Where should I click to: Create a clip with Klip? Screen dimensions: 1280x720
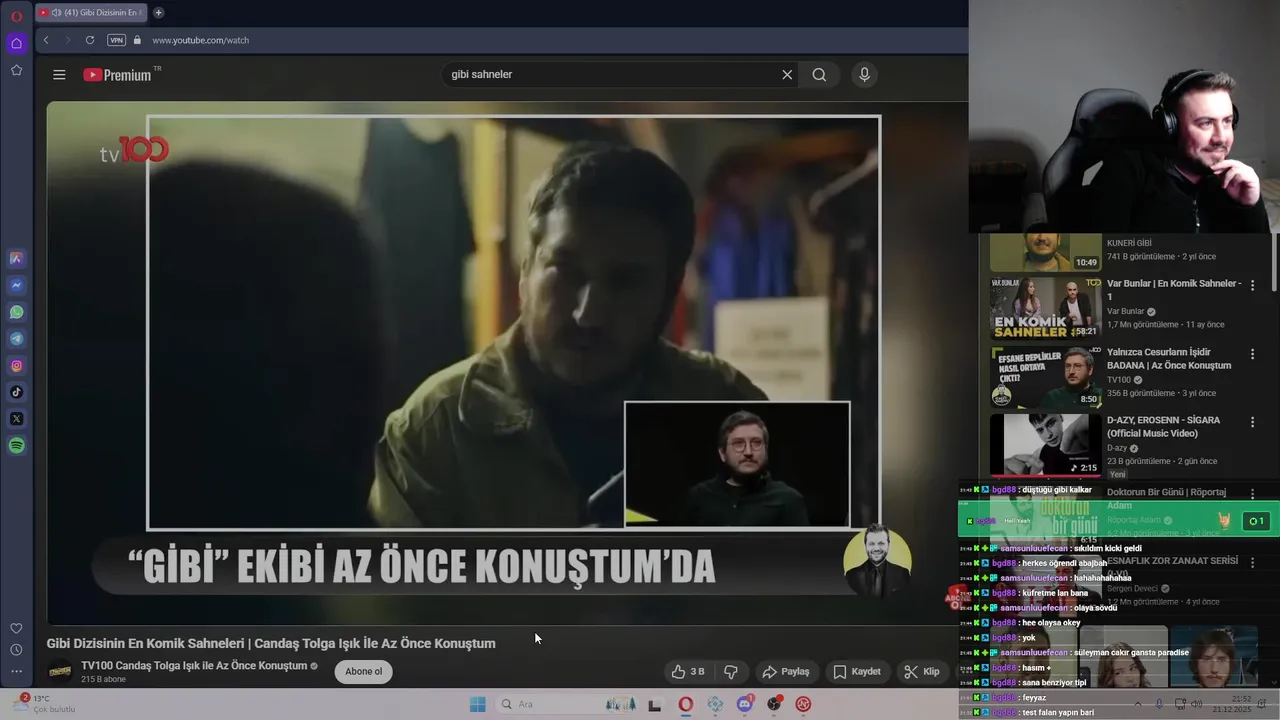pos(922,671)
